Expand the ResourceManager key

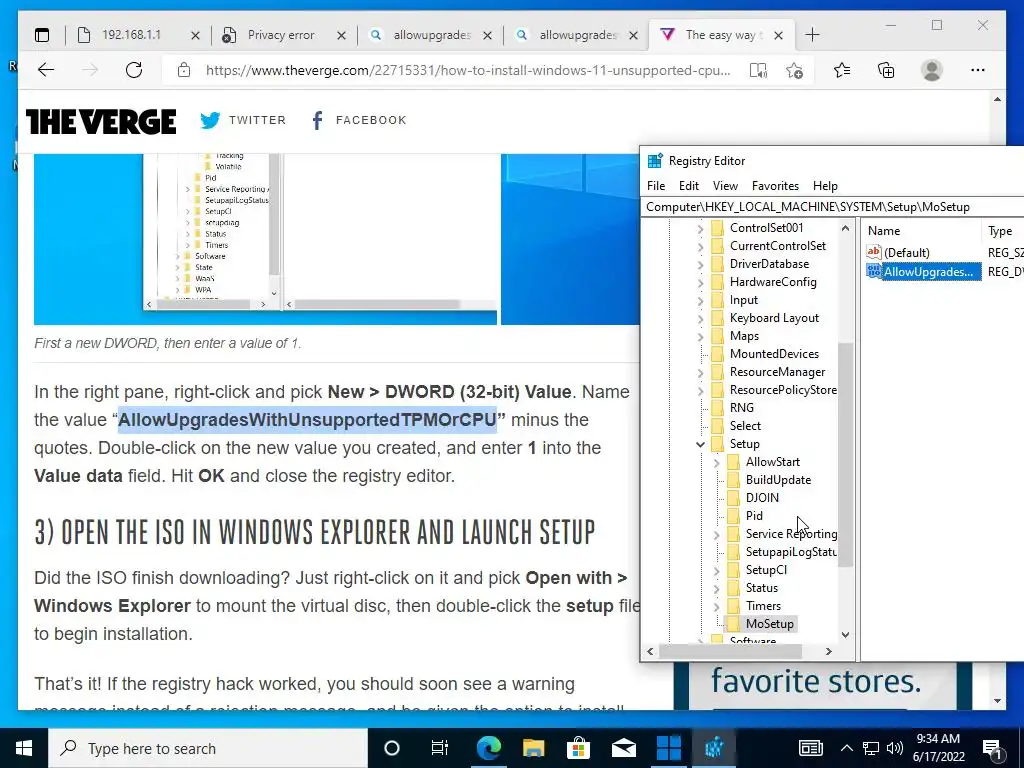[701, 372]
